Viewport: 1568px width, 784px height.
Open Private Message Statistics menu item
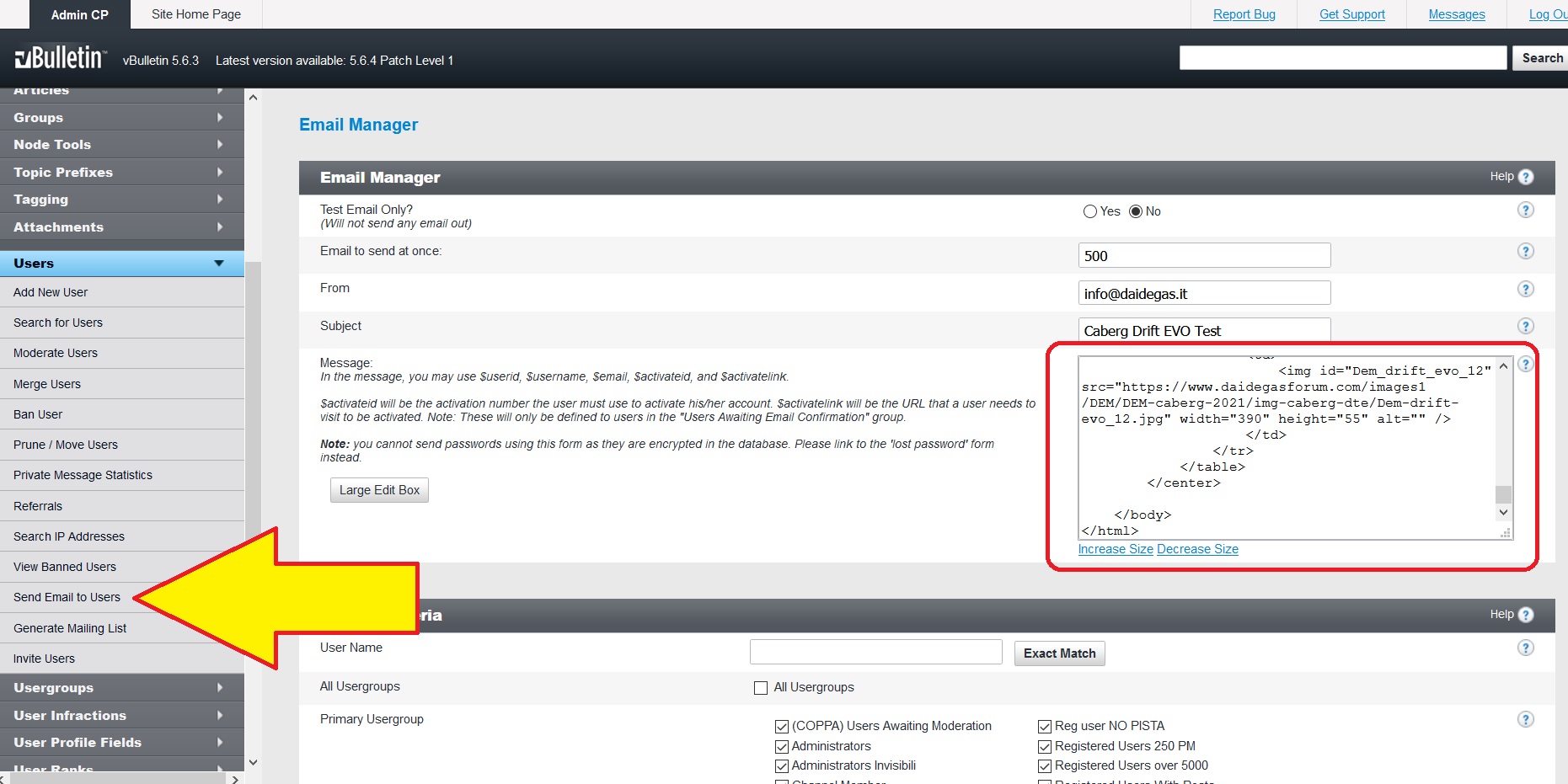(x=122, y=475)
